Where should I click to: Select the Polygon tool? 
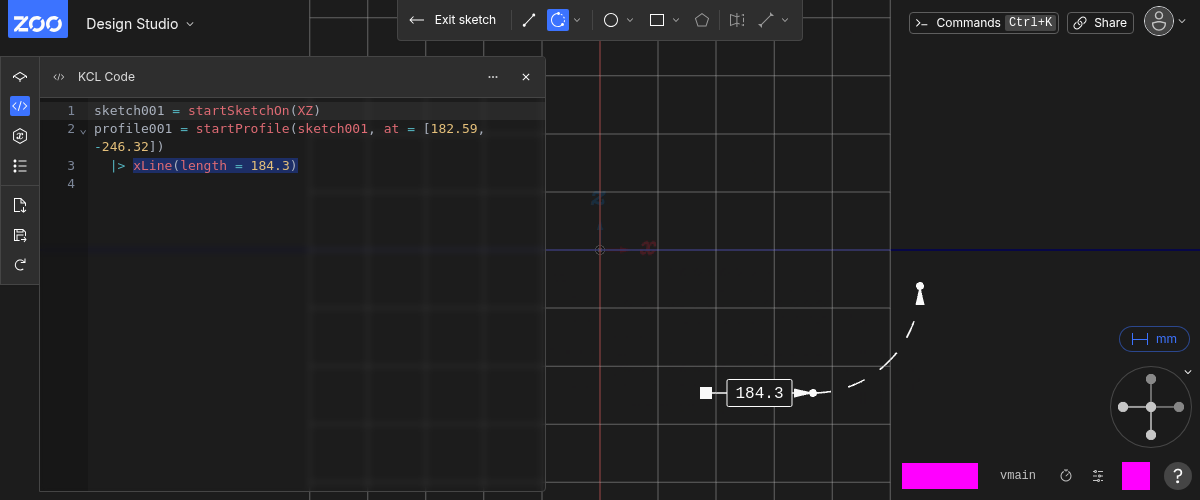coord(703,20)
